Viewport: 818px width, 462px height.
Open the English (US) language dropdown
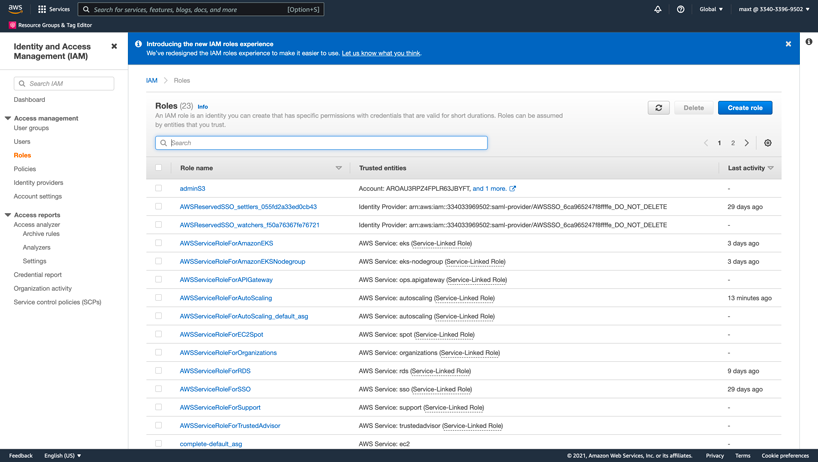[x=63, y=456]
